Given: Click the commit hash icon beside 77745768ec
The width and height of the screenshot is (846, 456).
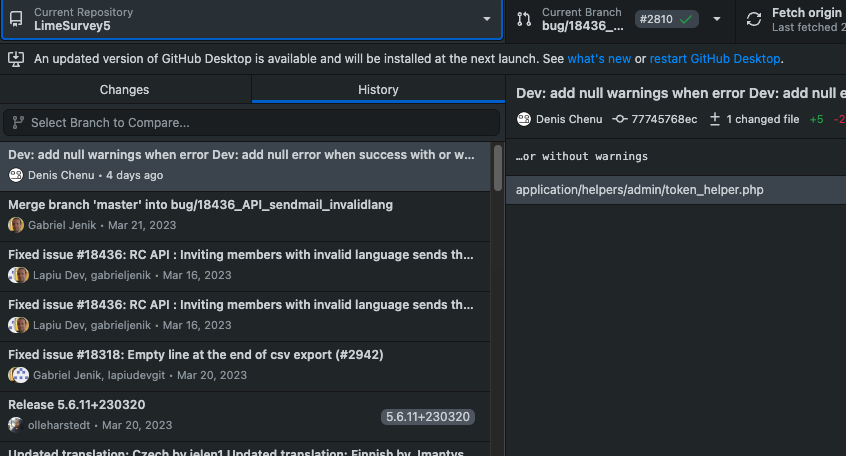Looking at the screenshot, I should pyautogui.click(x=620, y=119).
